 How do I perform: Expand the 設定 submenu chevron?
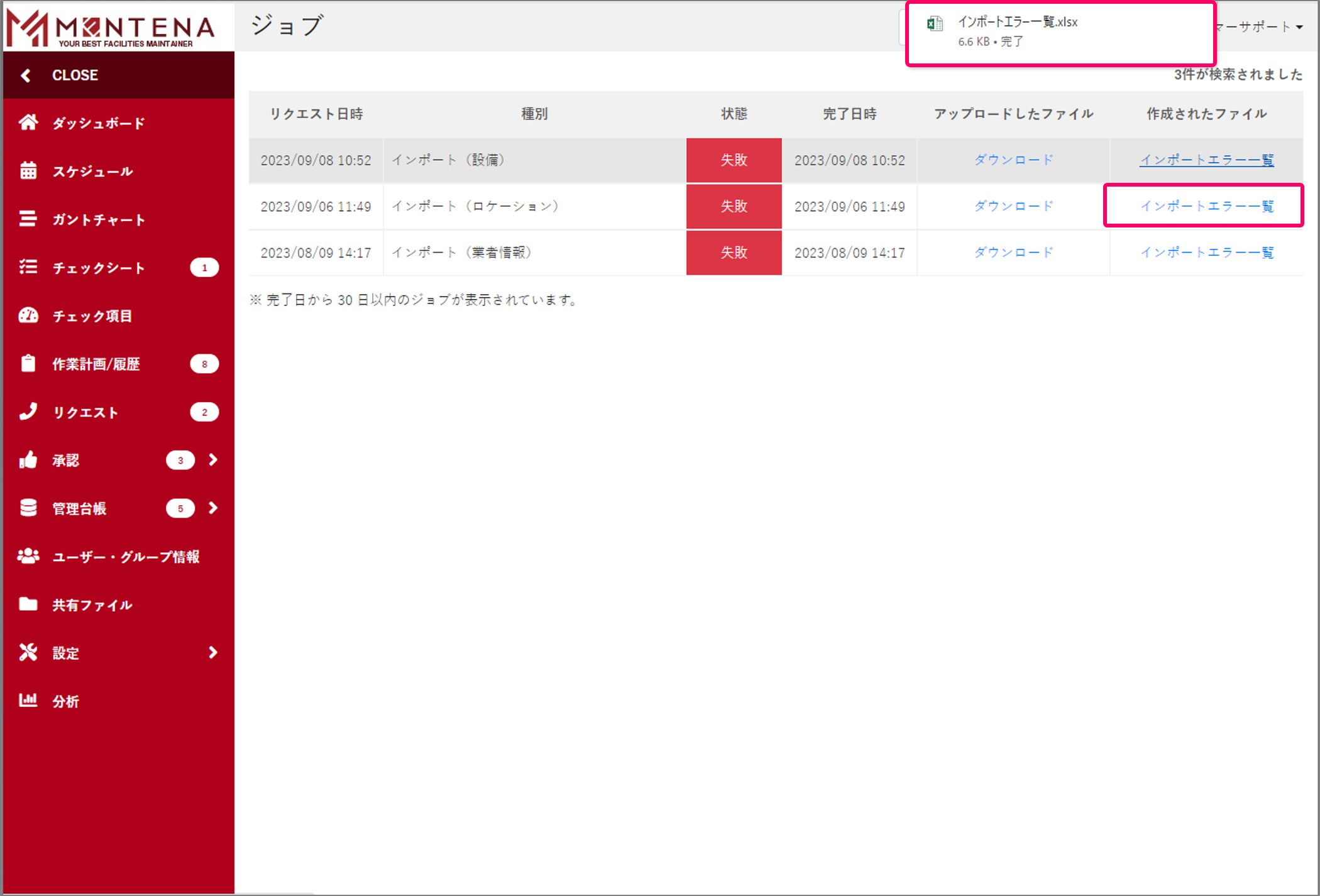[213, 653]
